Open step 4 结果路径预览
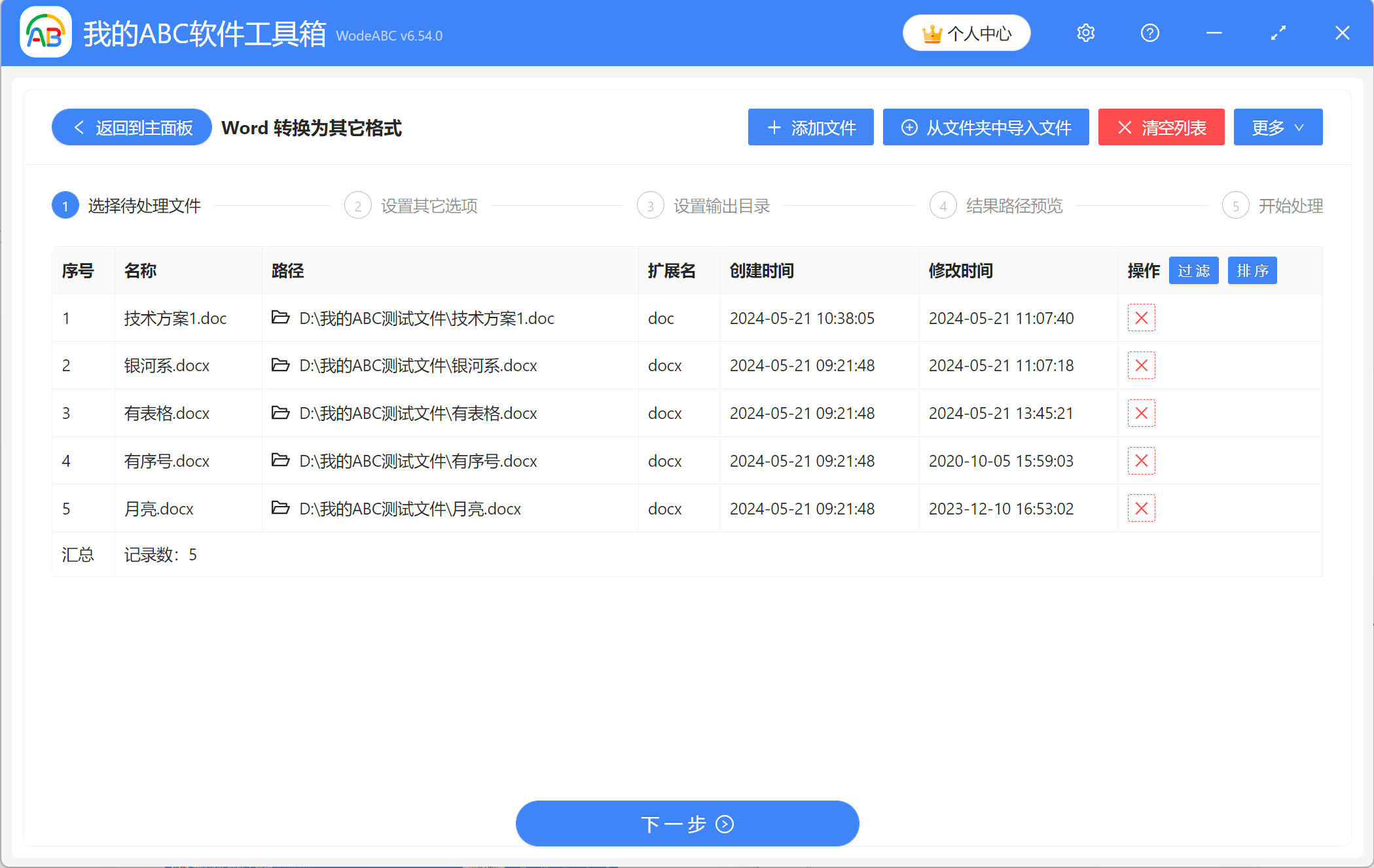This screenshot has height=868, width=1374. click(943, 205)
